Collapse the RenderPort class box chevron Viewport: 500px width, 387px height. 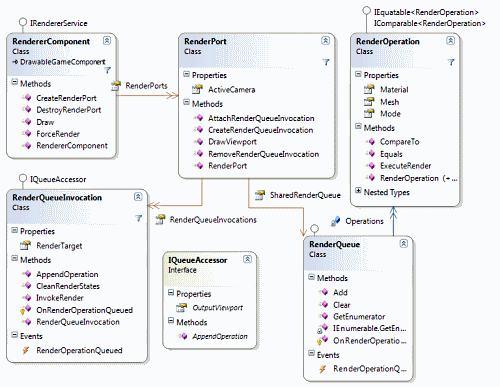(x=325, y=41)
